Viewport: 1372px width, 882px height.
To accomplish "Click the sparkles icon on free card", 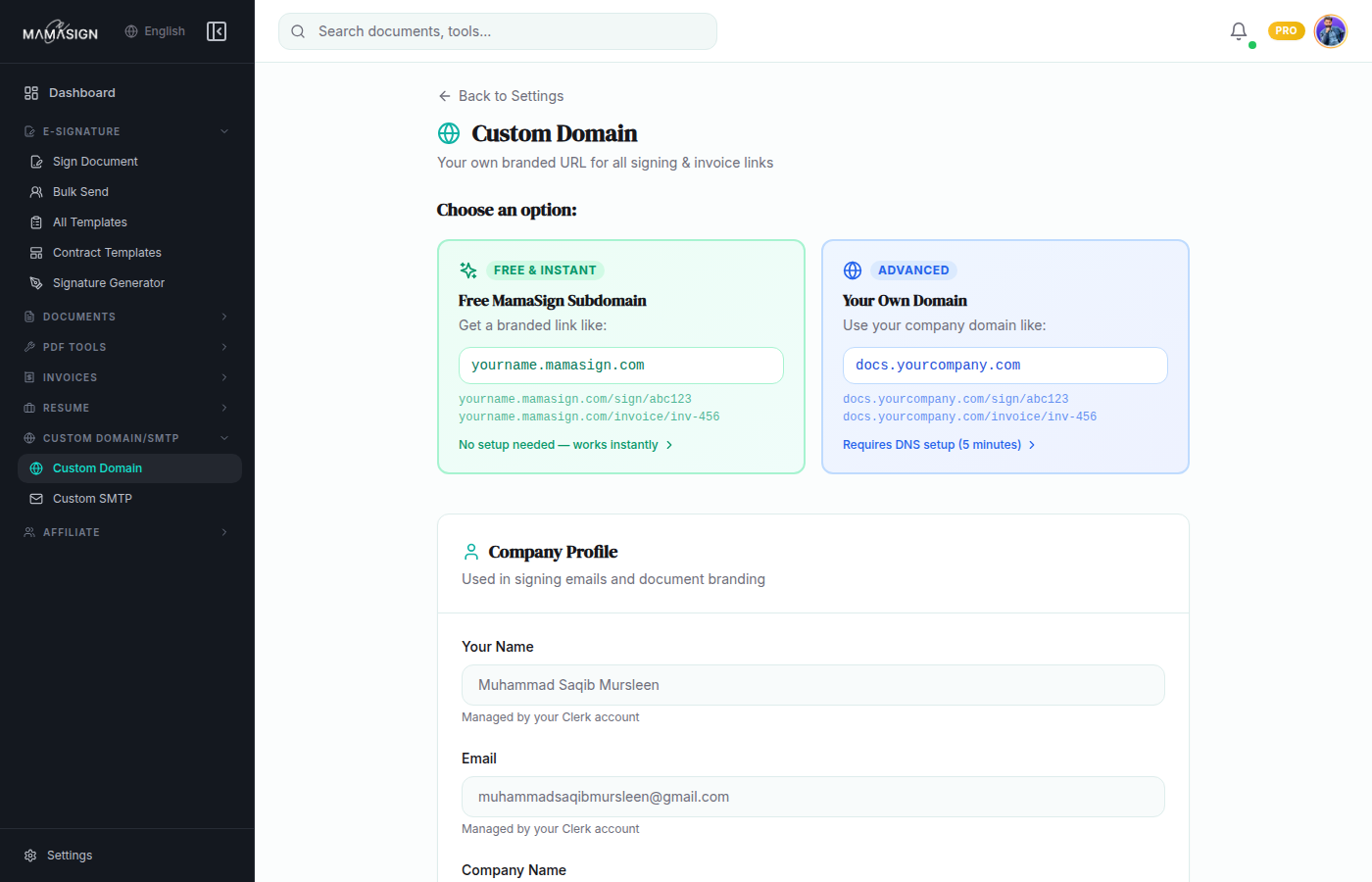I will [468, 270].
